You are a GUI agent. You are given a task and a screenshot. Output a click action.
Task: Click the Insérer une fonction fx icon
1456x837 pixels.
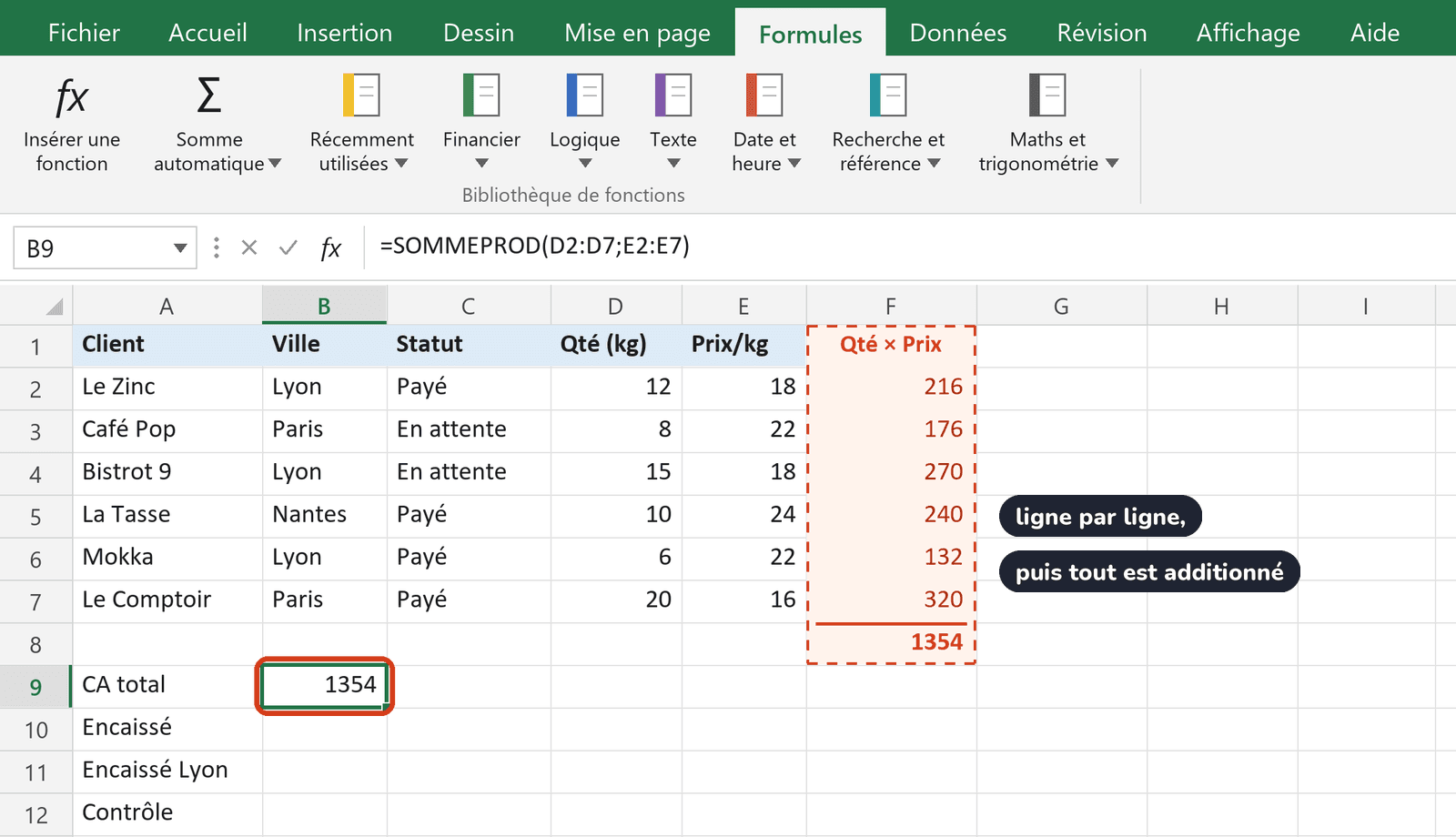(72, 96)
